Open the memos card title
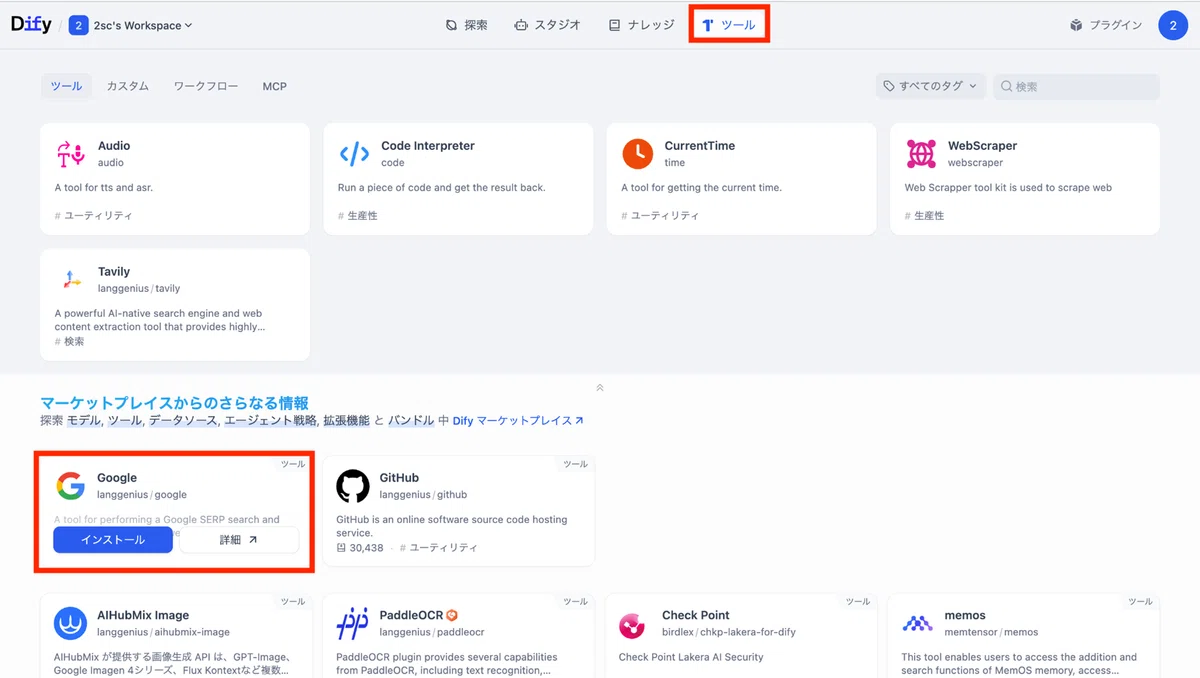 point(965,615)
